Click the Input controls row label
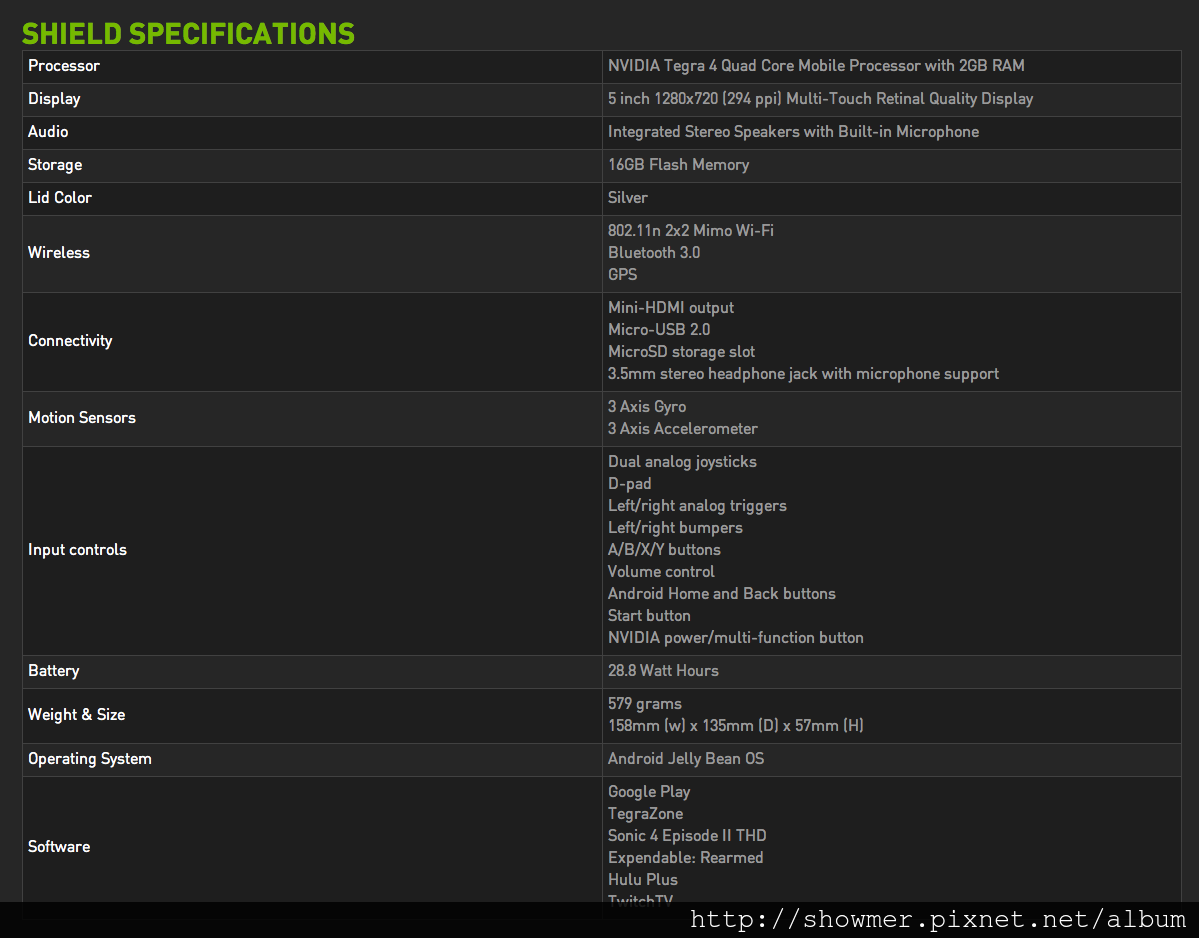 (x=77, y=550)
